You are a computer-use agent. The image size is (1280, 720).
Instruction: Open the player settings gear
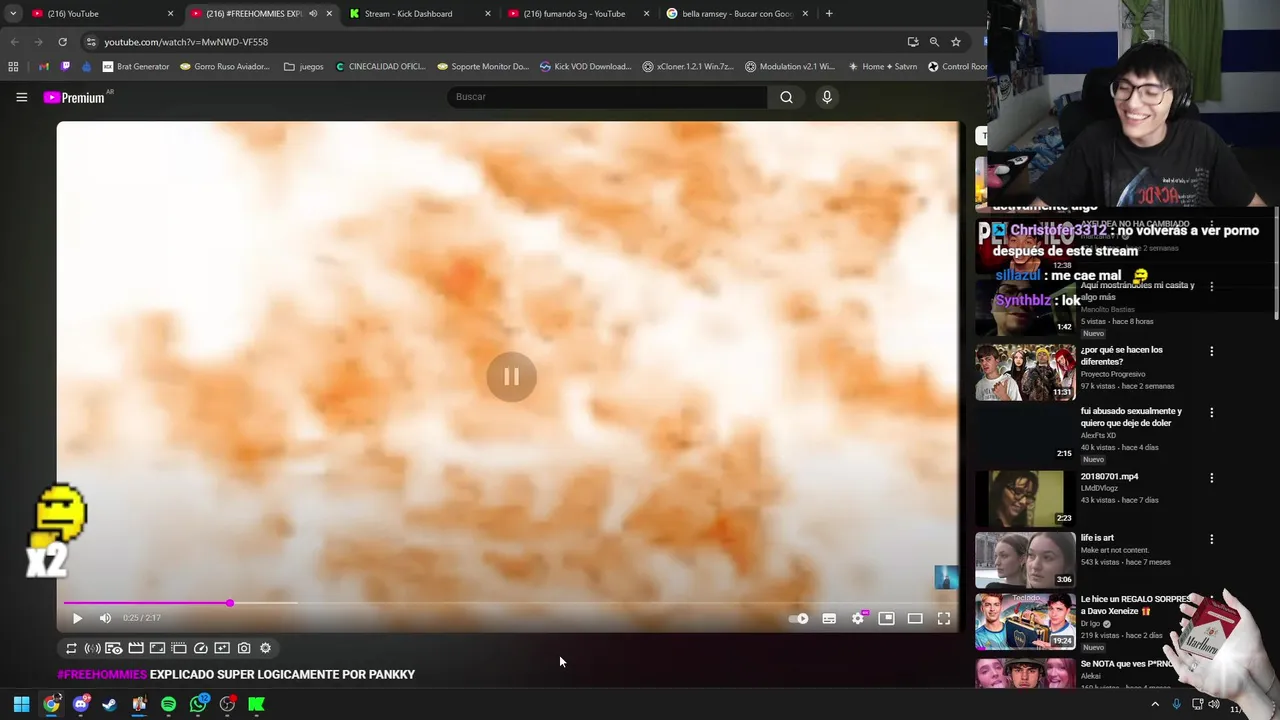pos(858,619)
